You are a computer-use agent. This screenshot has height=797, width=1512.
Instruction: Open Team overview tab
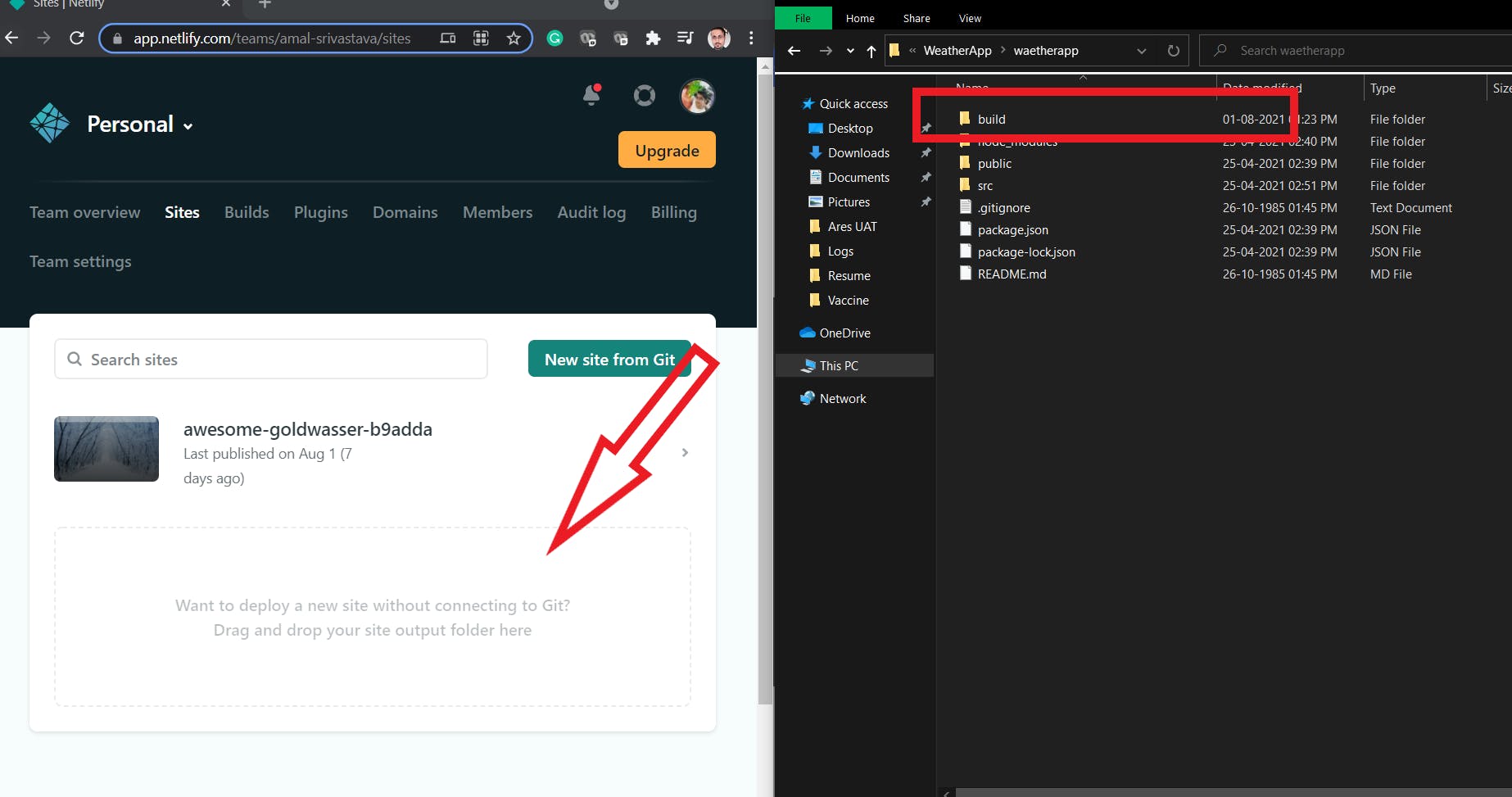point(85,212)
